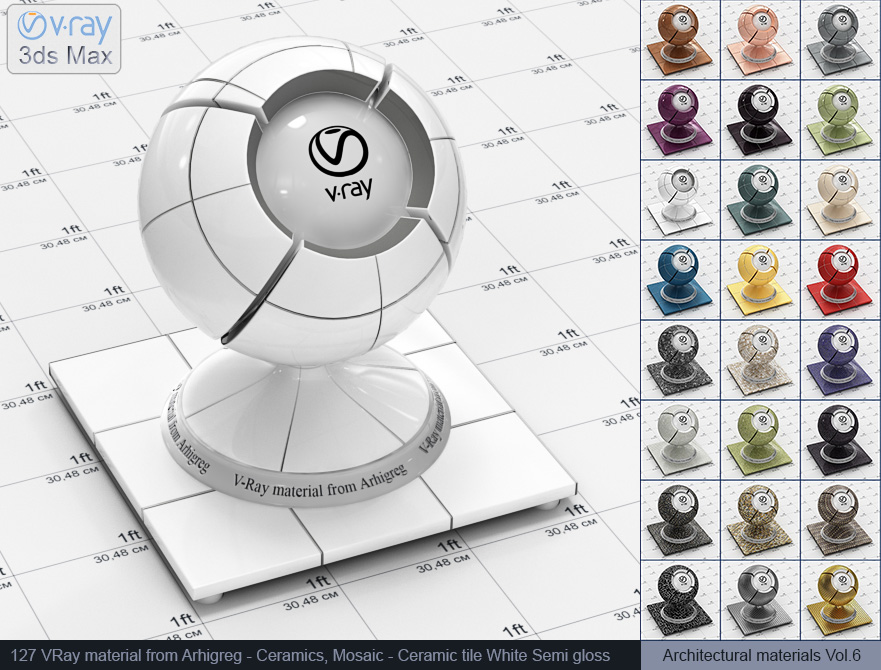Select the dark teal tile material thumbnail
881x670 pixels.
coord(760,200)
